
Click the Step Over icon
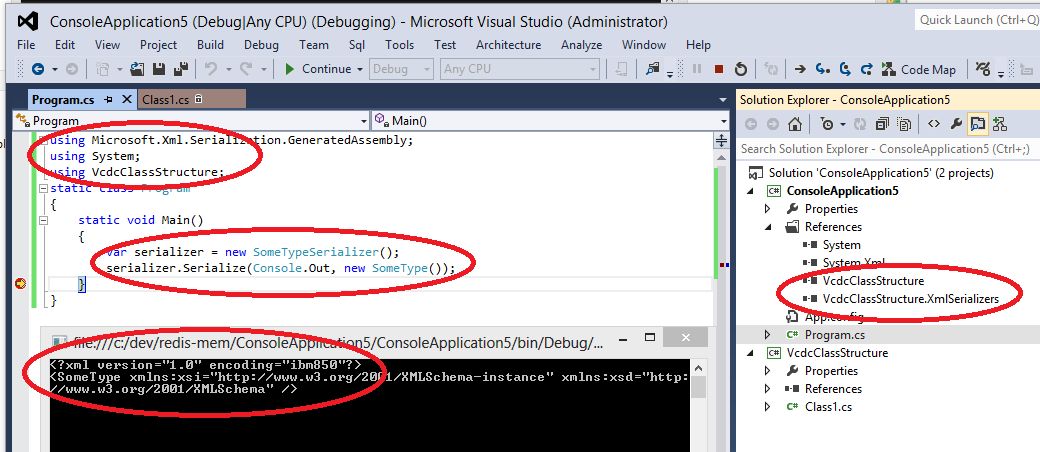[845, 69]
